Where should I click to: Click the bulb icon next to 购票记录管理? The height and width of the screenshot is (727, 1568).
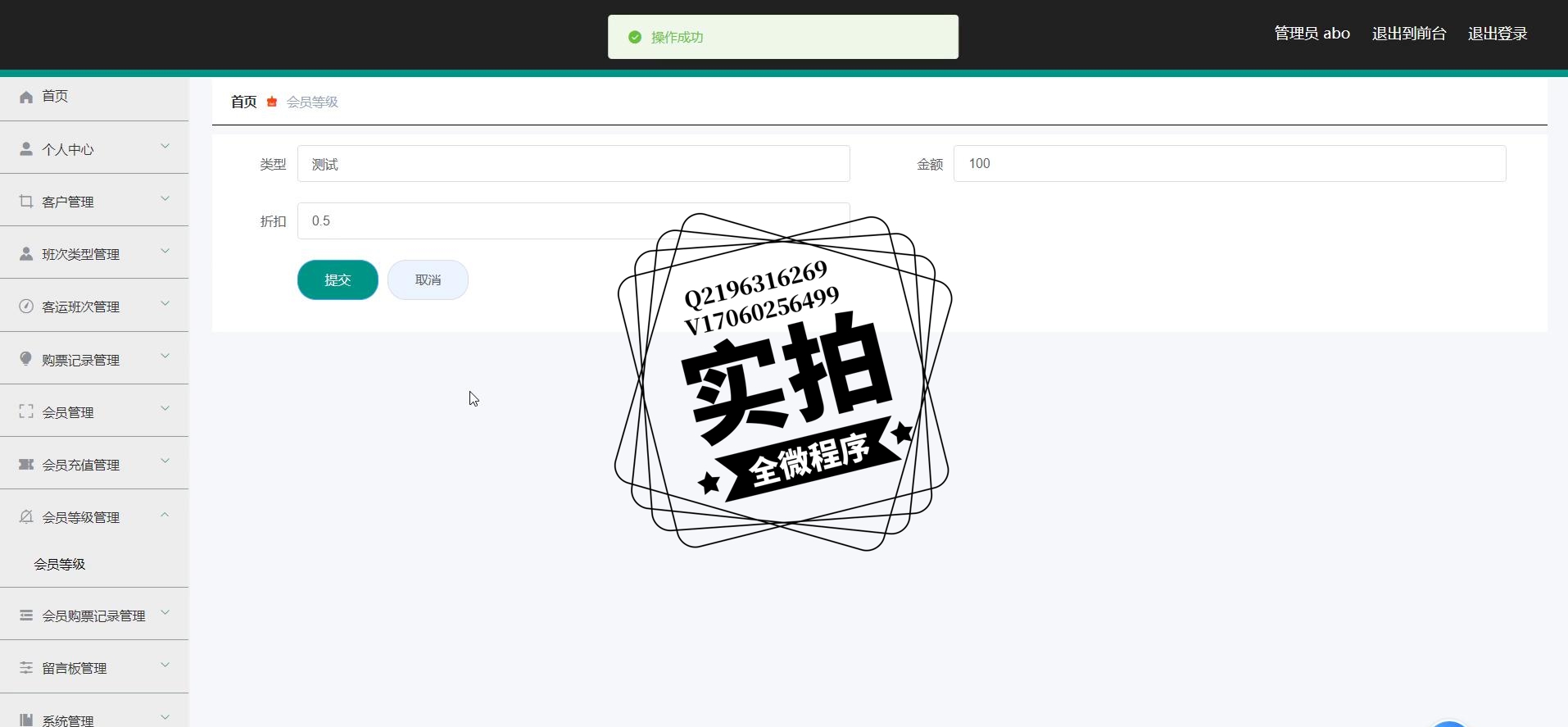coord(26,359)
